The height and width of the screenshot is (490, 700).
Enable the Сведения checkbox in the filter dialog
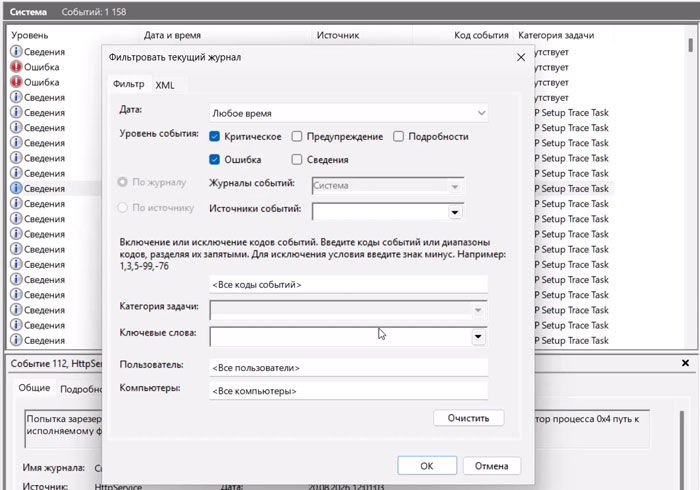296,159
